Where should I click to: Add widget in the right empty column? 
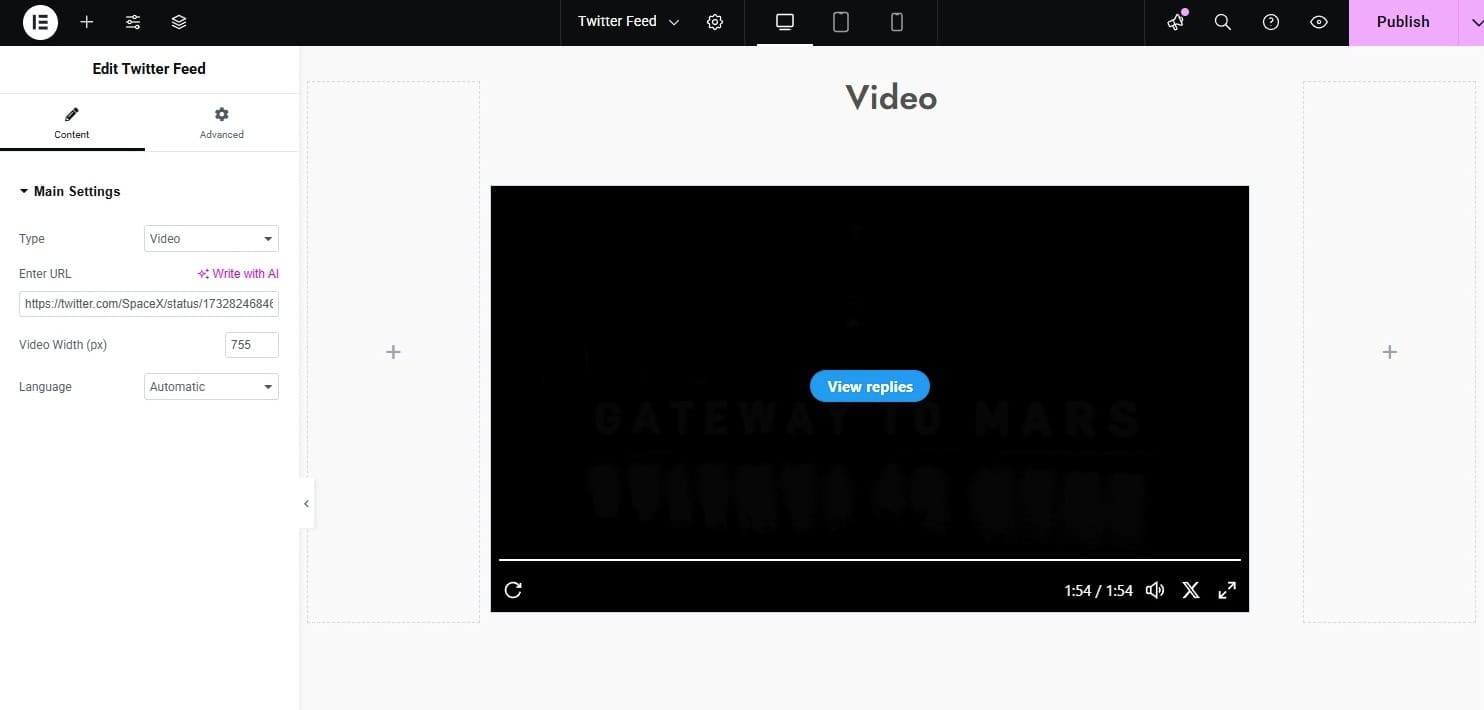coord(1389,352)
